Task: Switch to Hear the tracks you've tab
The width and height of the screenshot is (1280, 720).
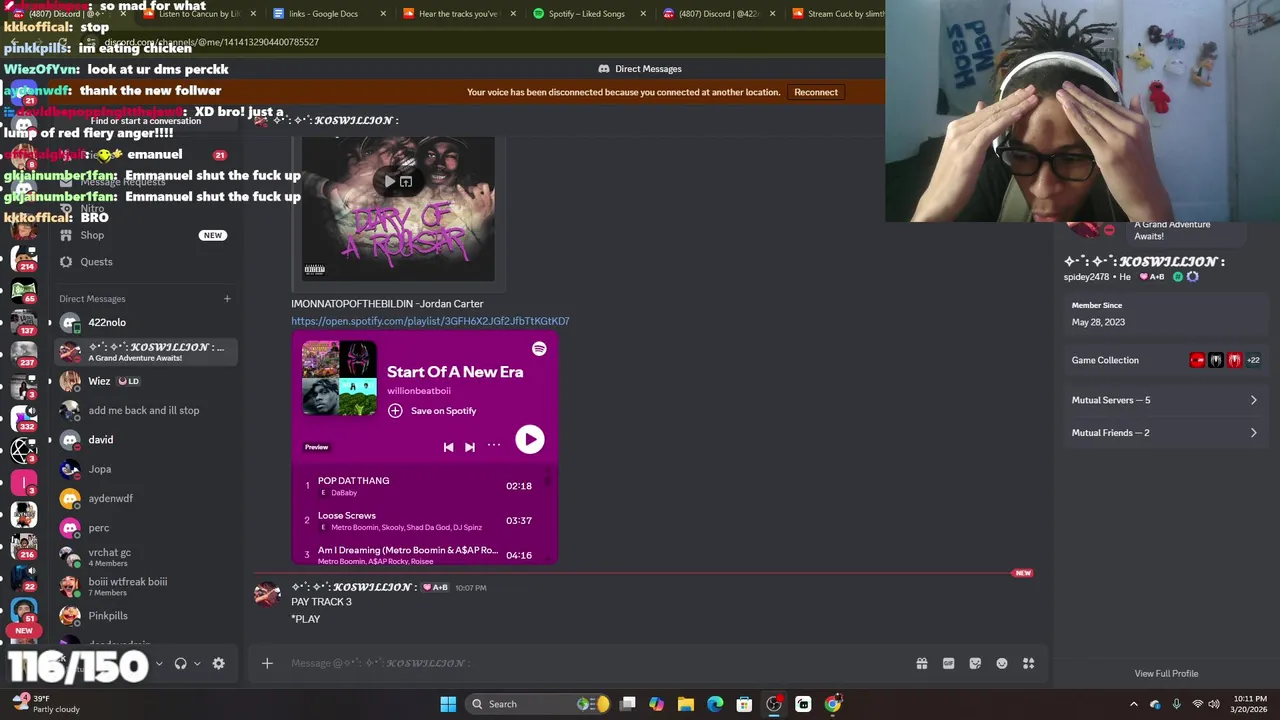Action: tap(458, 14)
